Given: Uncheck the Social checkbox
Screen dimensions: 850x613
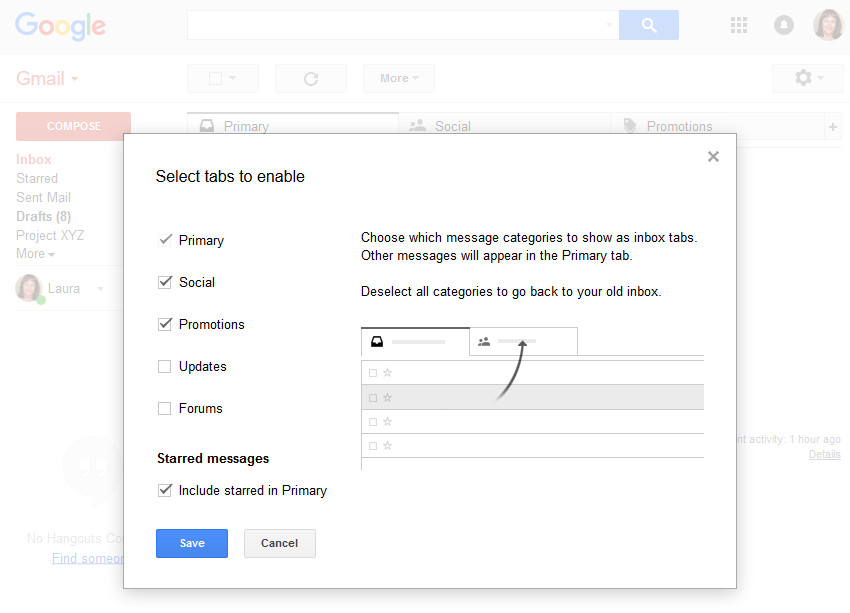Looking at the screenshot, I should [165, 282].
